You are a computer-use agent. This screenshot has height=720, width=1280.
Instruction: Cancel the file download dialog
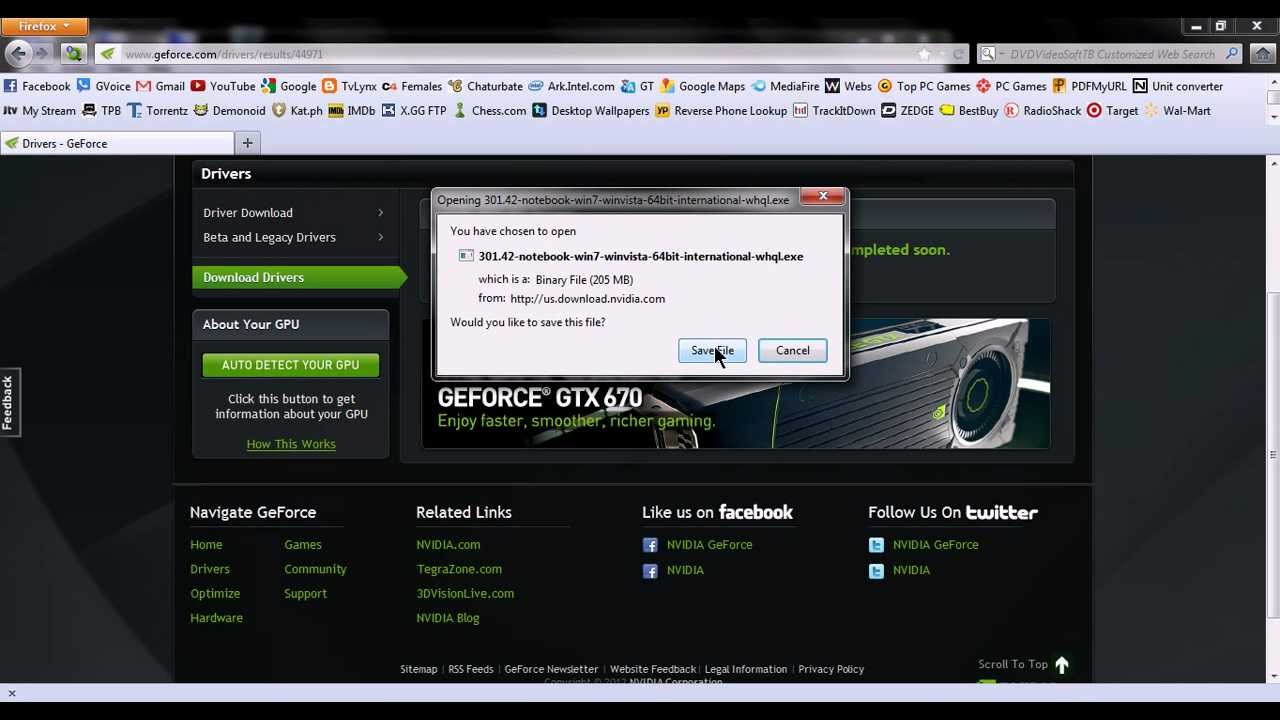pyautogui.click(x=792, y=350)
